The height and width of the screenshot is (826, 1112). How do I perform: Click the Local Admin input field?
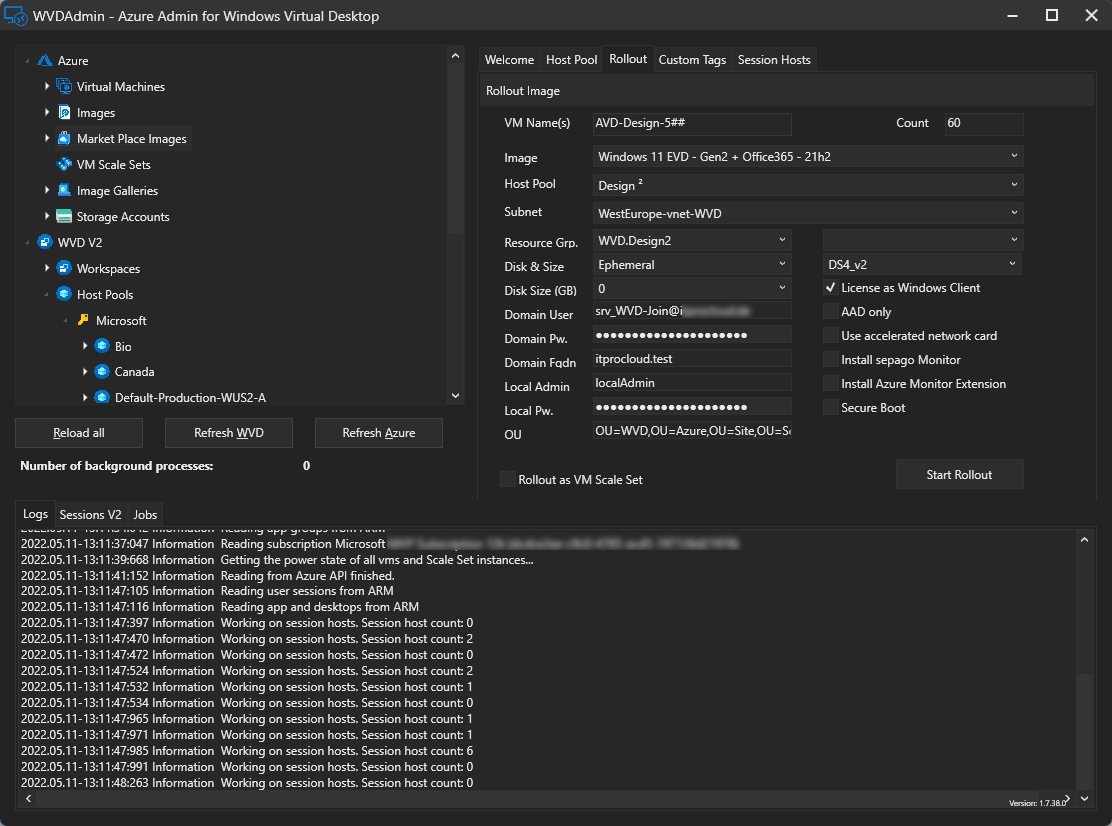coord(692,383)
